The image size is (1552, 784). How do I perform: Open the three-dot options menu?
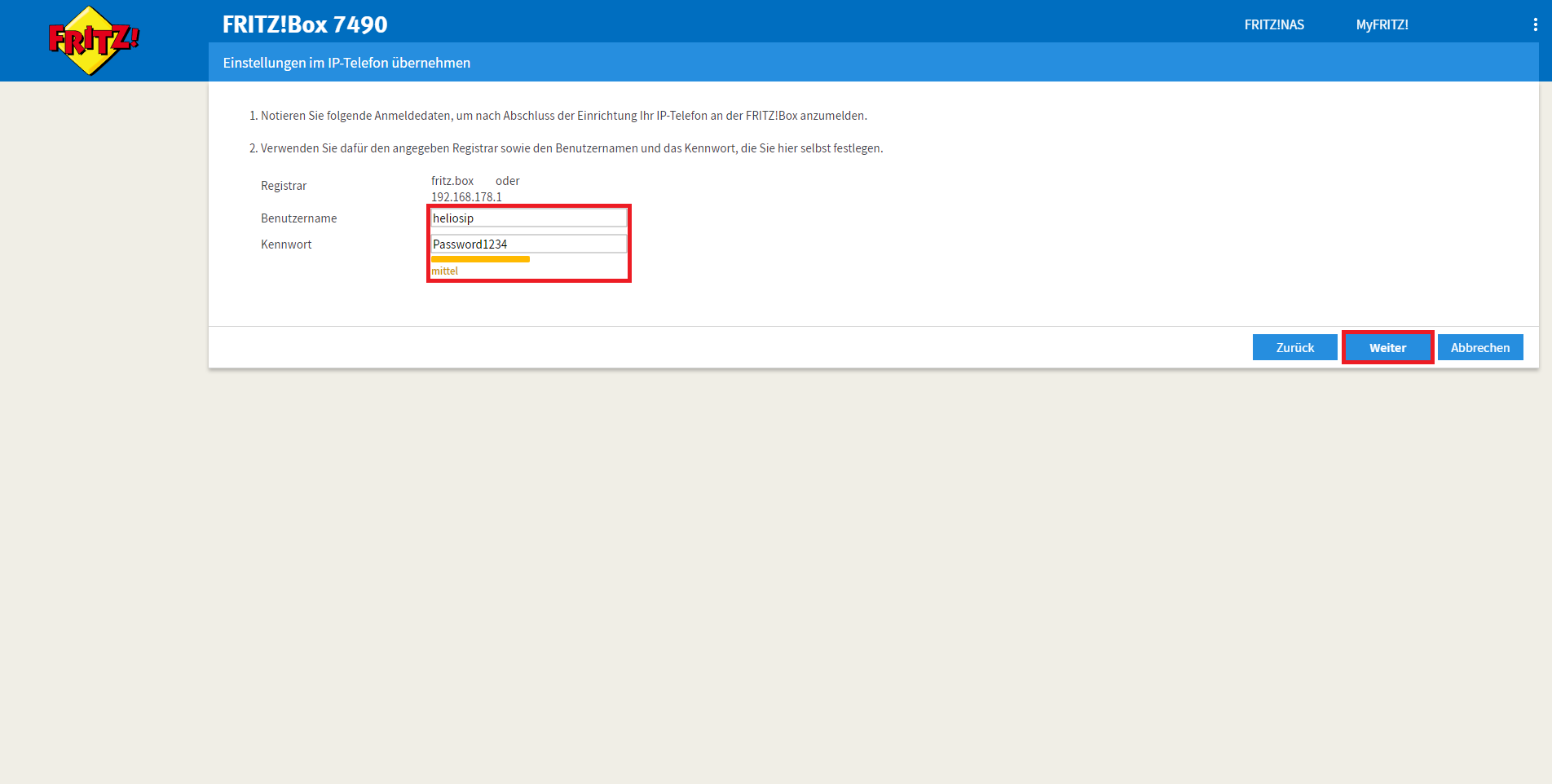[1535, 25]
